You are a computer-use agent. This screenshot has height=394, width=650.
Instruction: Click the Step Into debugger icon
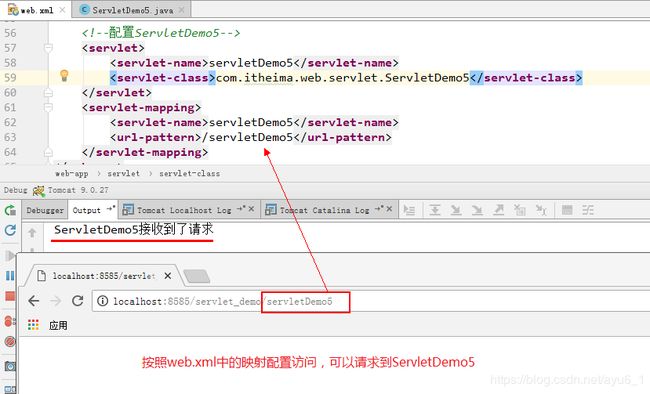pyautogui.click(x=456, y=210)
